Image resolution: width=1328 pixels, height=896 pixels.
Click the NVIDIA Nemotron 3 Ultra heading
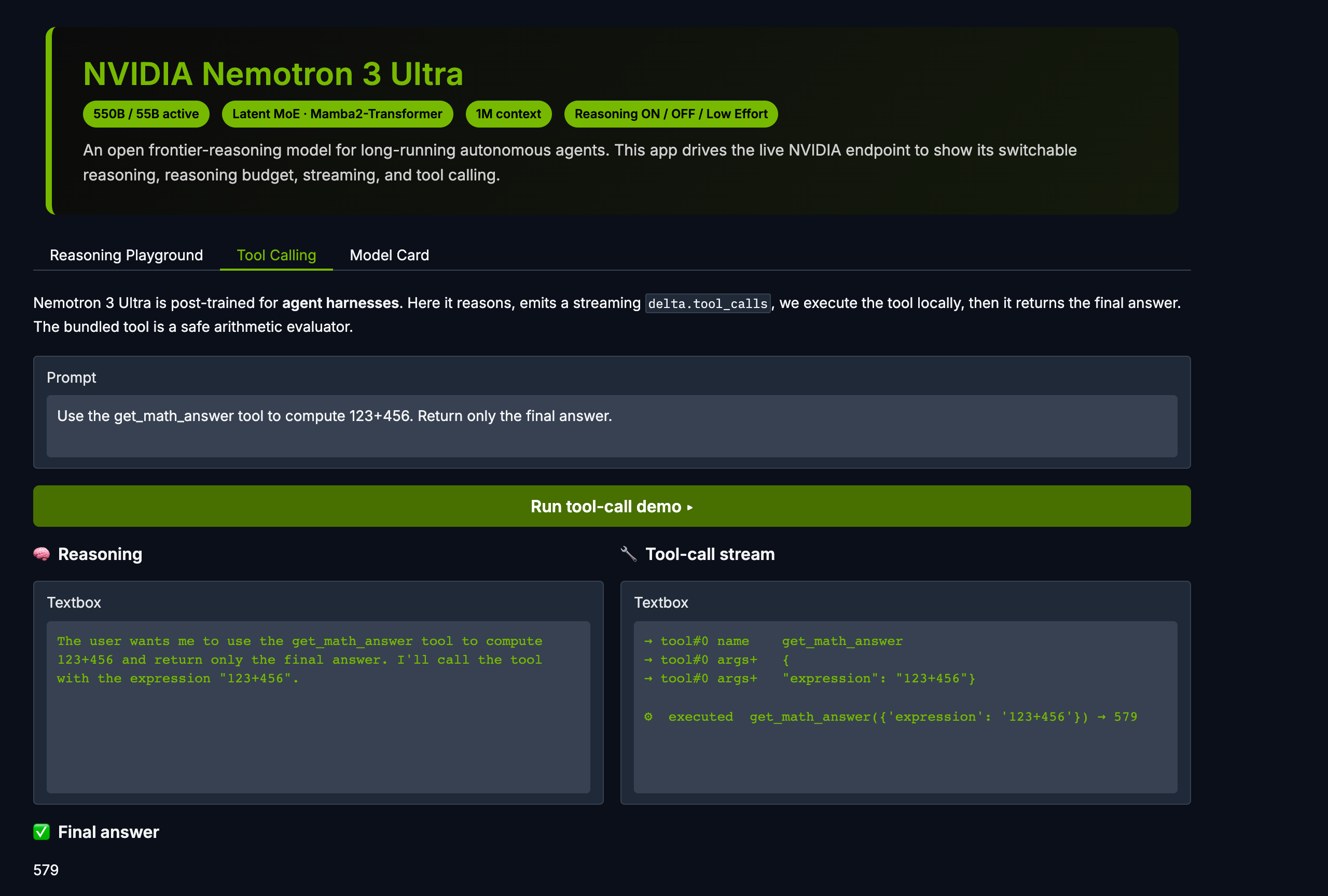[273, 74]
